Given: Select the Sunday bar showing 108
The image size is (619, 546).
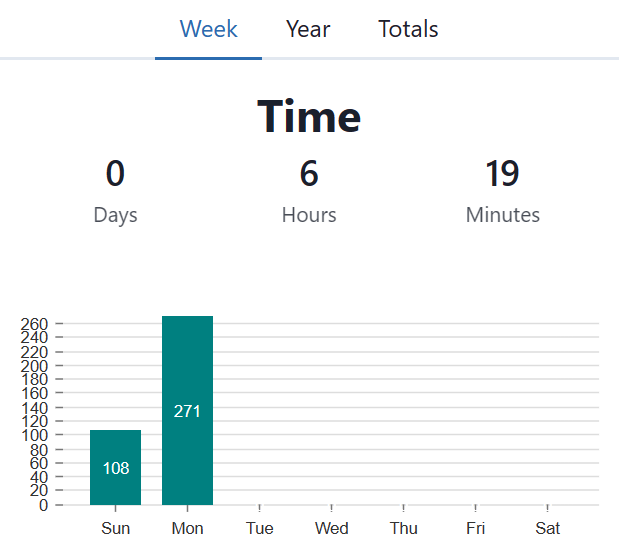Looking at the screenshot, I should click(116, 467).
